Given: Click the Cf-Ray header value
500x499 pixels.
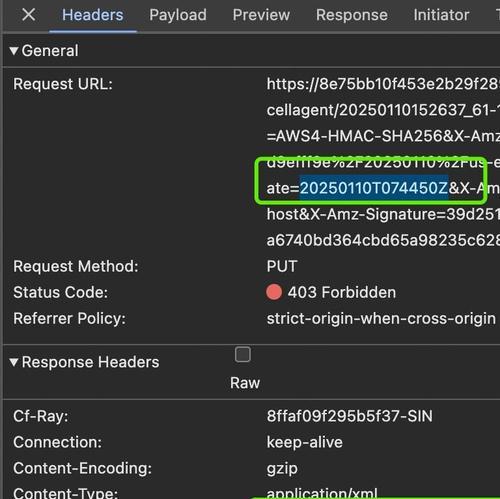Looking at the screenshot, I should pyautogui.click(x=350, y=416).
